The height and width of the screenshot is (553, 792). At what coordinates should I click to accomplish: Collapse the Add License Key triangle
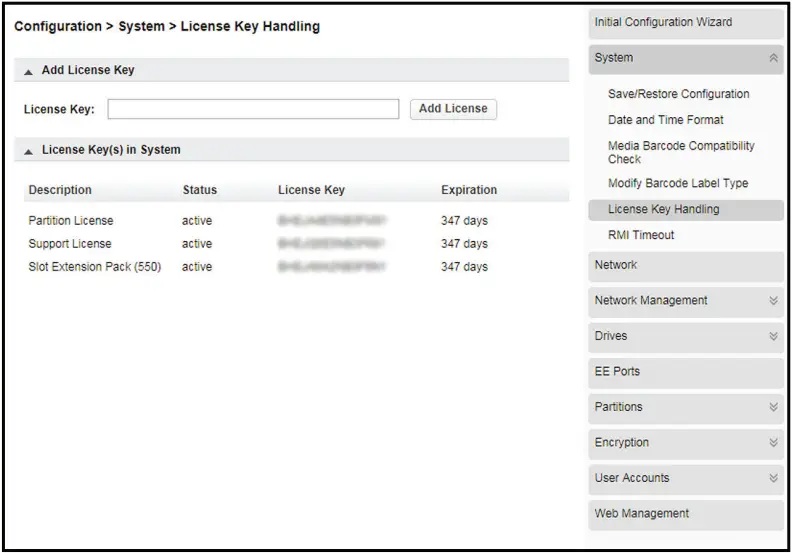point(28,72)
